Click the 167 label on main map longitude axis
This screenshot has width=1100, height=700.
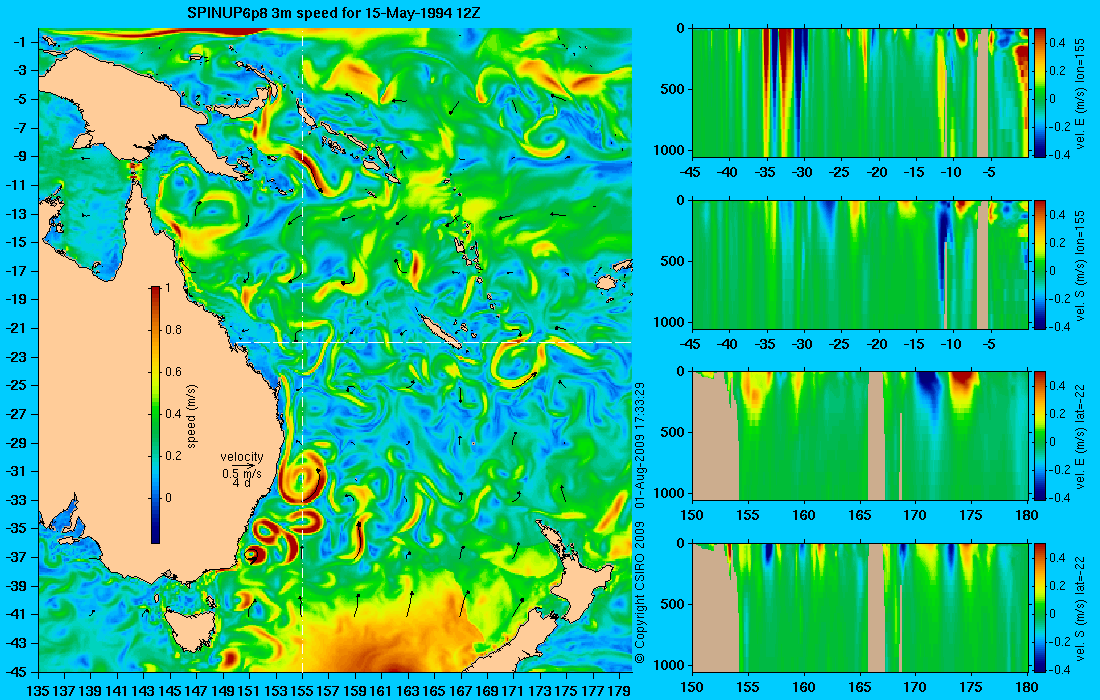[461, 691]
